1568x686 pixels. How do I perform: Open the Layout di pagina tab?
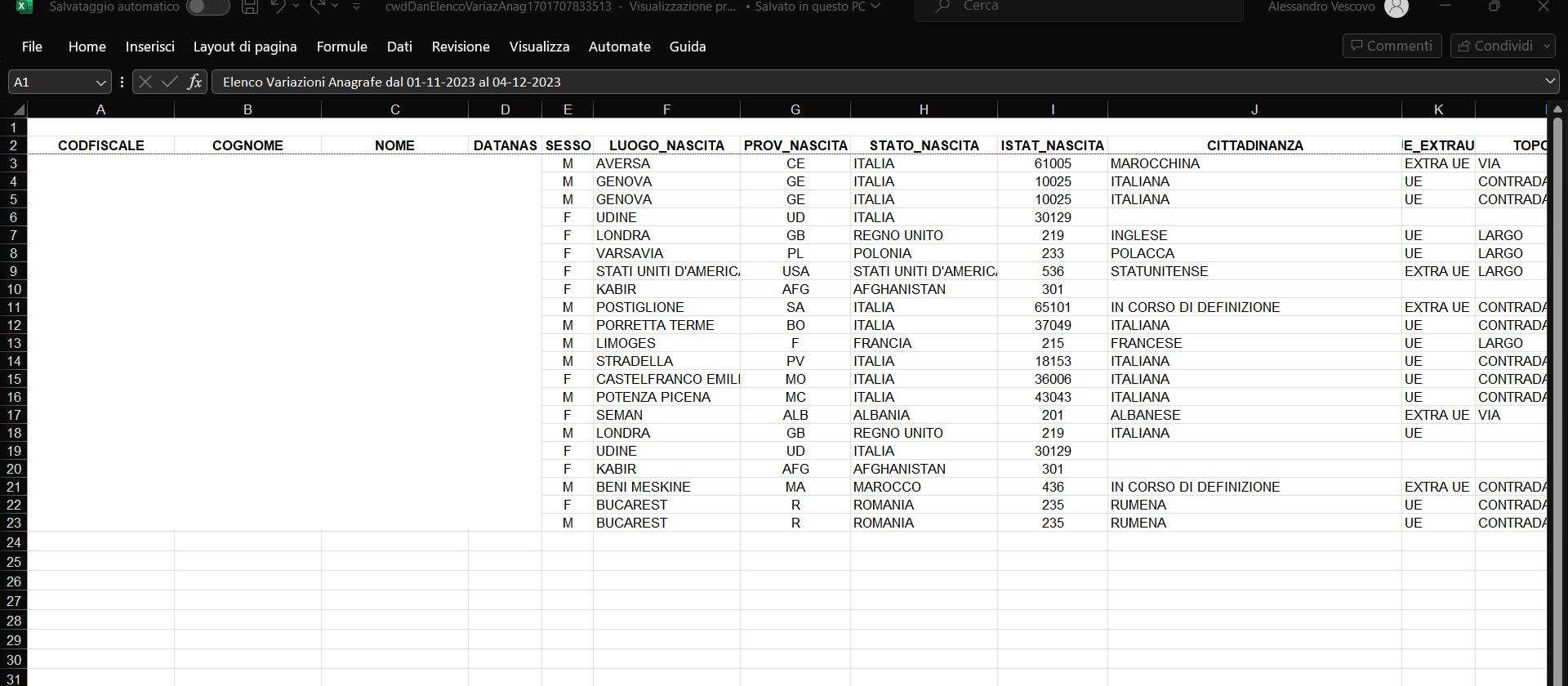[x=245, y=47]
